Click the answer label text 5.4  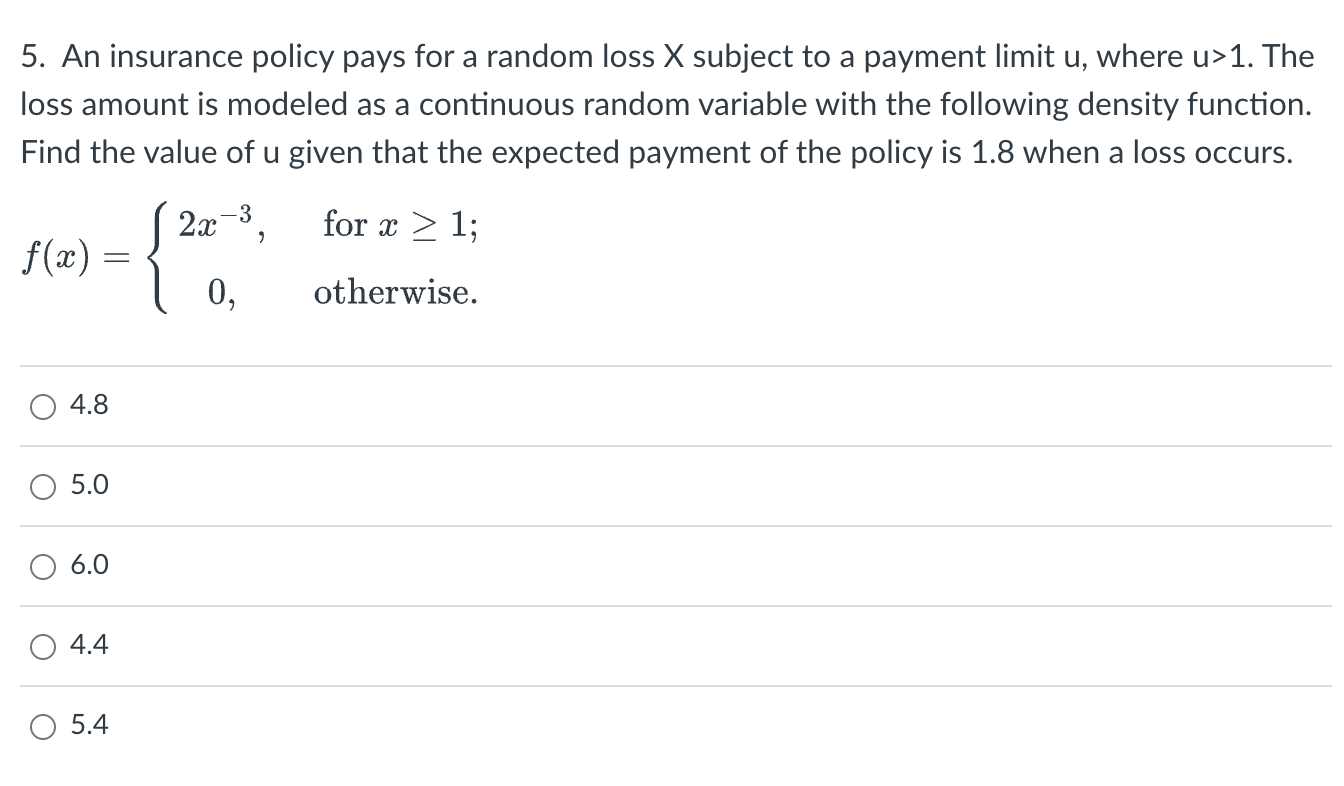point(88,725)
